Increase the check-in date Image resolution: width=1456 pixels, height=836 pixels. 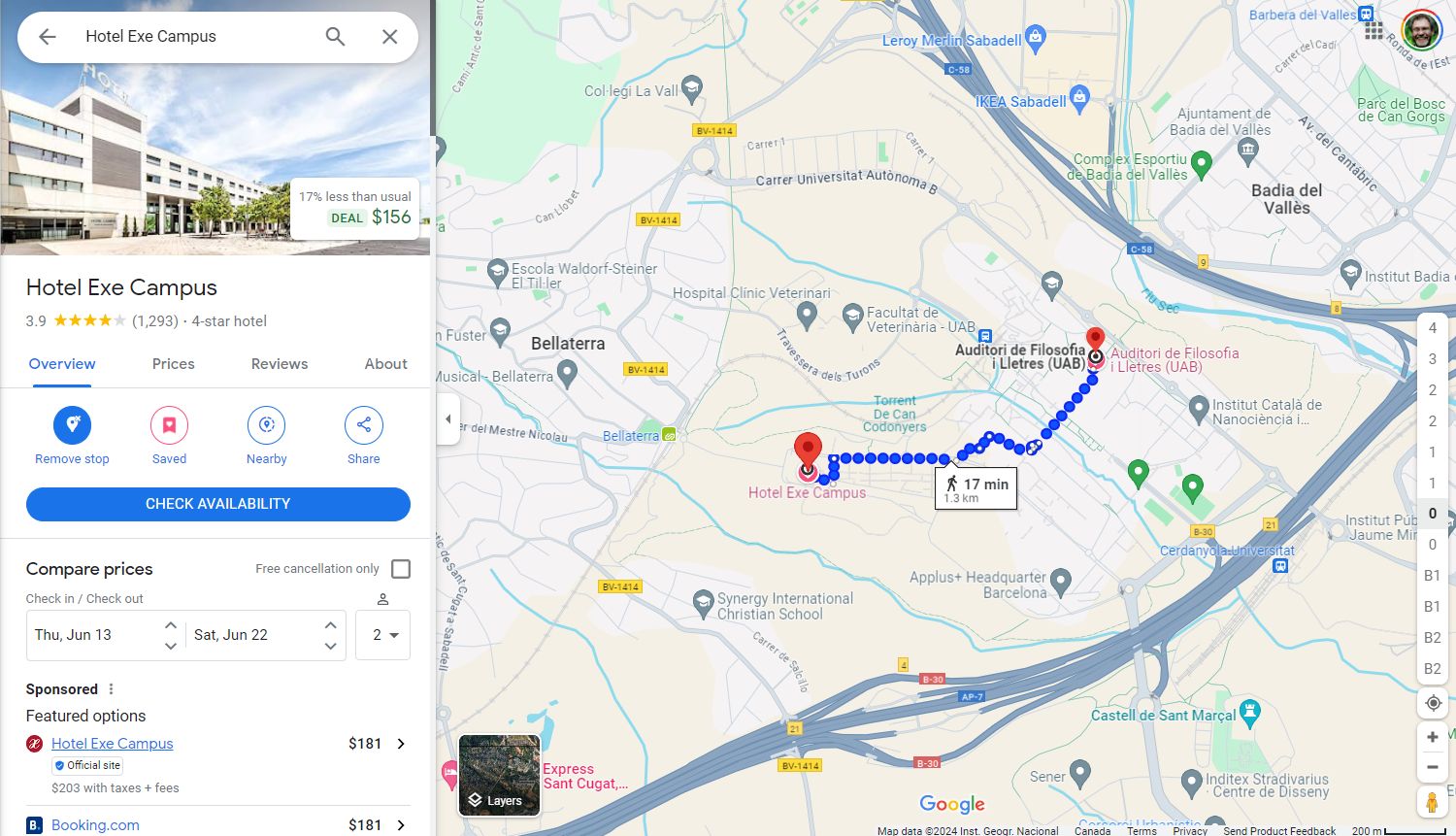coord(171,625)
